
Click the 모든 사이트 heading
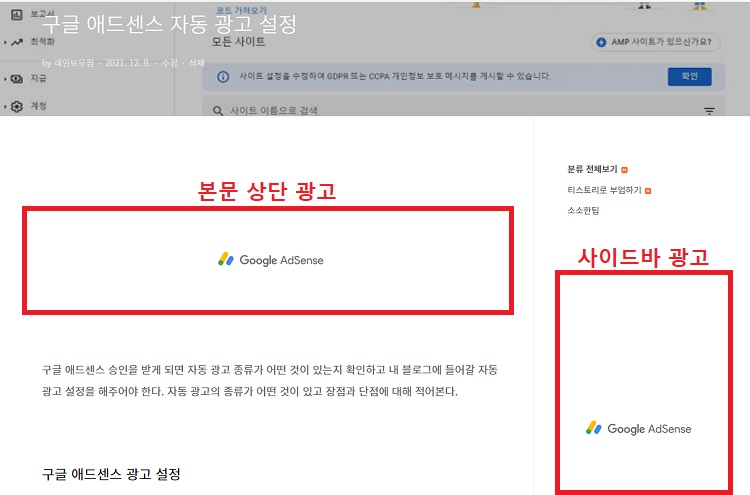point(238,42)
